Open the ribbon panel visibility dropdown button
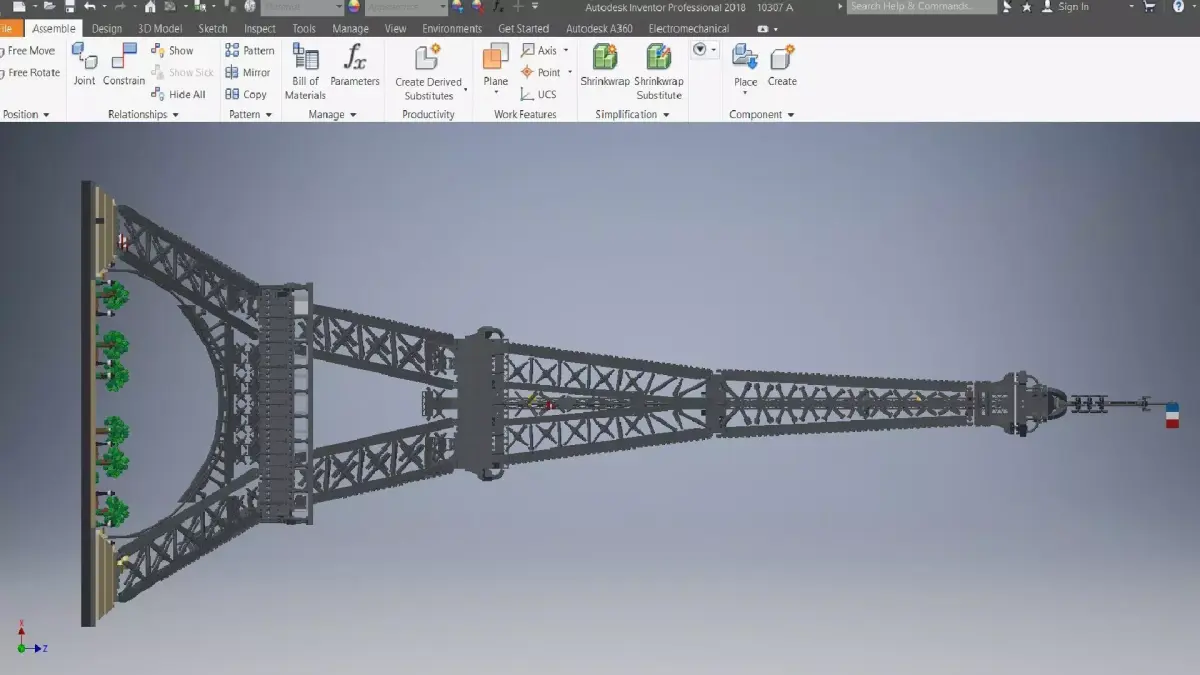1200x675 pixels. point(705,49)
